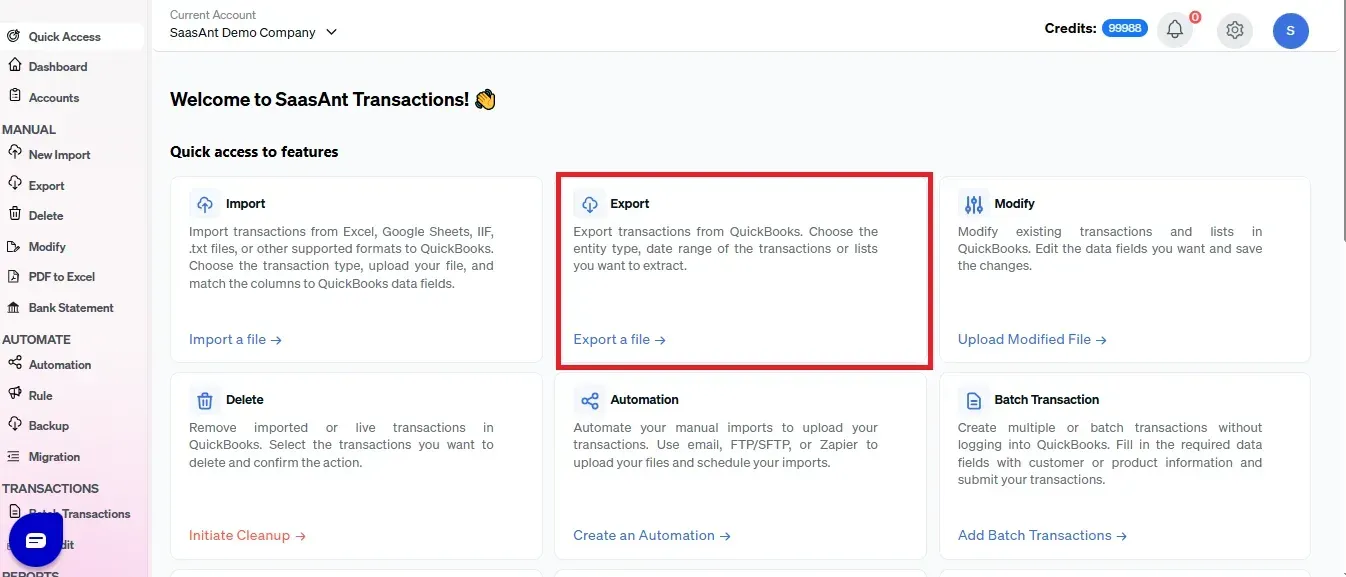Click the AUTOMATE section label
The width and height of the screenshot is (1346, 577).
pos(36,340)
